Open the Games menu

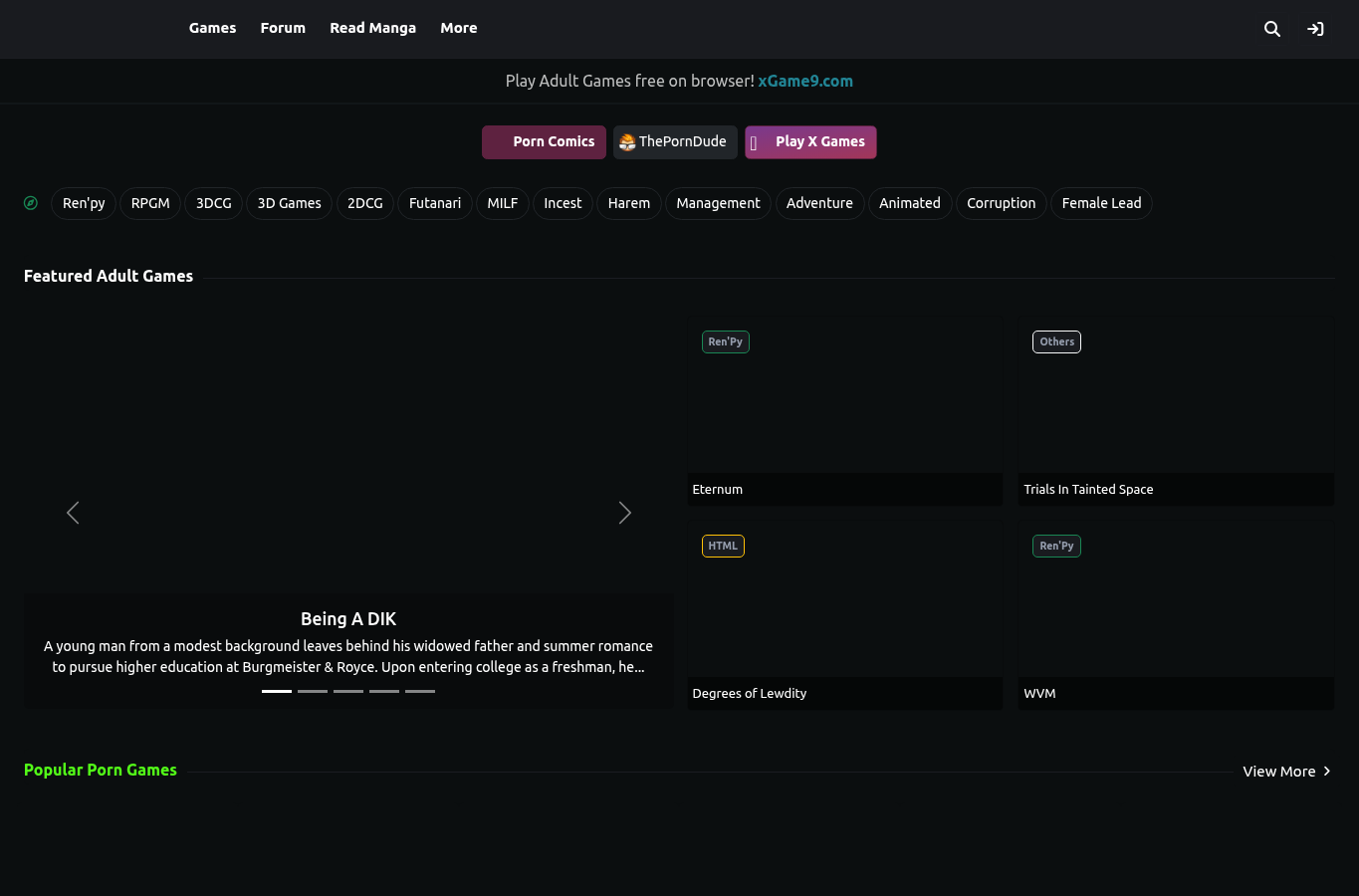(x=212, y=28)
